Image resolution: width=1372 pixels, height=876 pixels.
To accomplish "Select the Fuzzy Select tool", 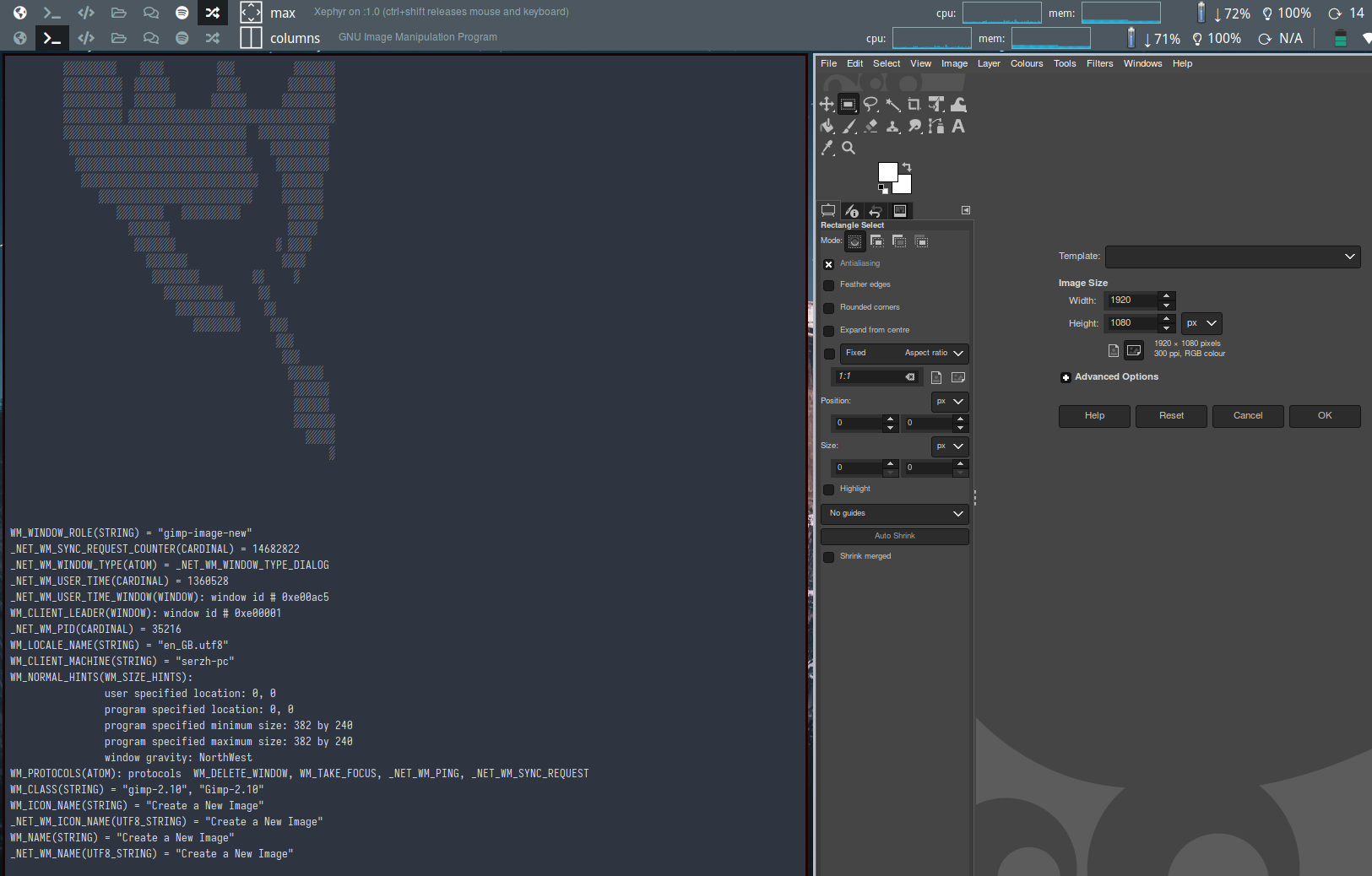I will point(892,104).
